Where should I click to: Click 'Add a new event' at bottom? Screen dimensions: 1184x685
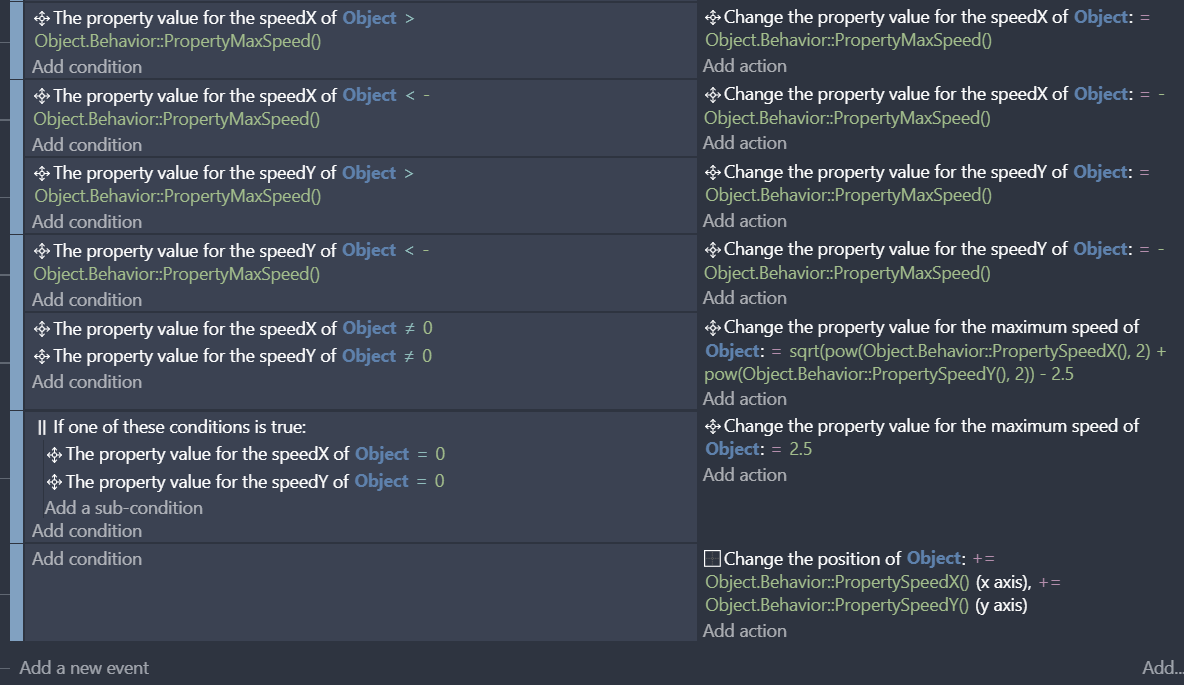click(x=84, y=668)
